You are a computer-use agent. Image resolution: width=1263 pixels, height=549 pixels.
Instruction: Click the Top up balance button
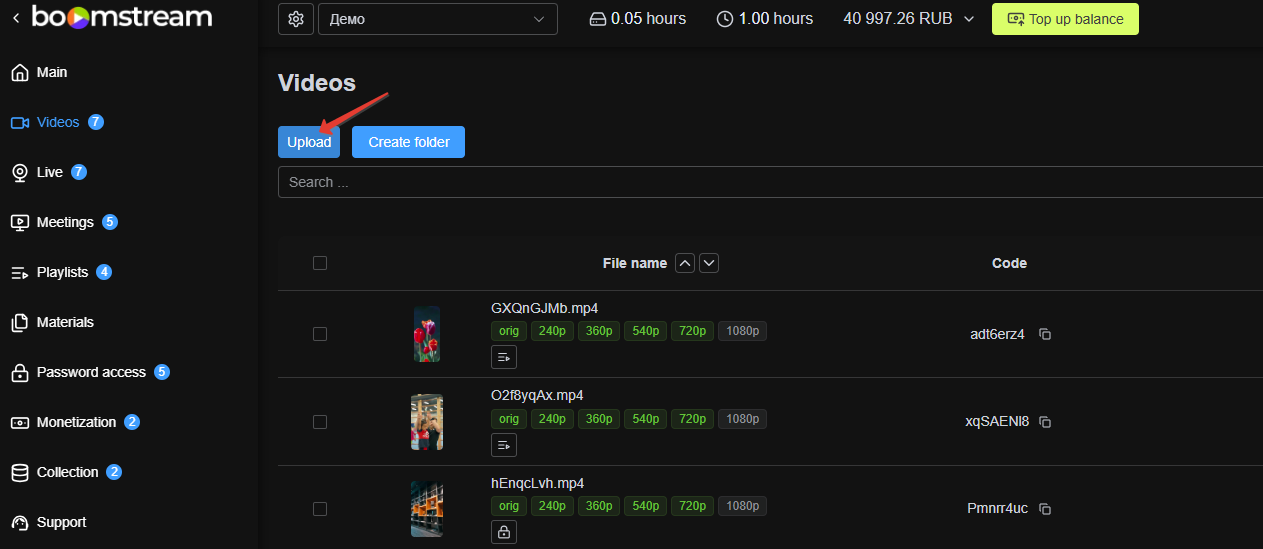tap(1065, 19)
